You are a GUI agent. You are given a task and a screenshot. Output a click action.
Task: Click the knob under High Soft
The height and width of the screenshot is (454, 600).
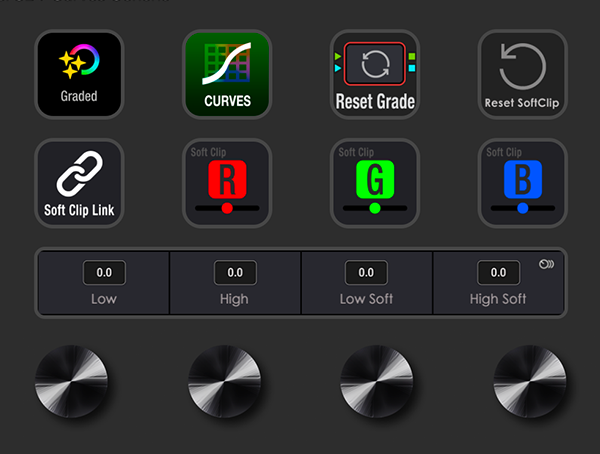click(x=530, y=381)
